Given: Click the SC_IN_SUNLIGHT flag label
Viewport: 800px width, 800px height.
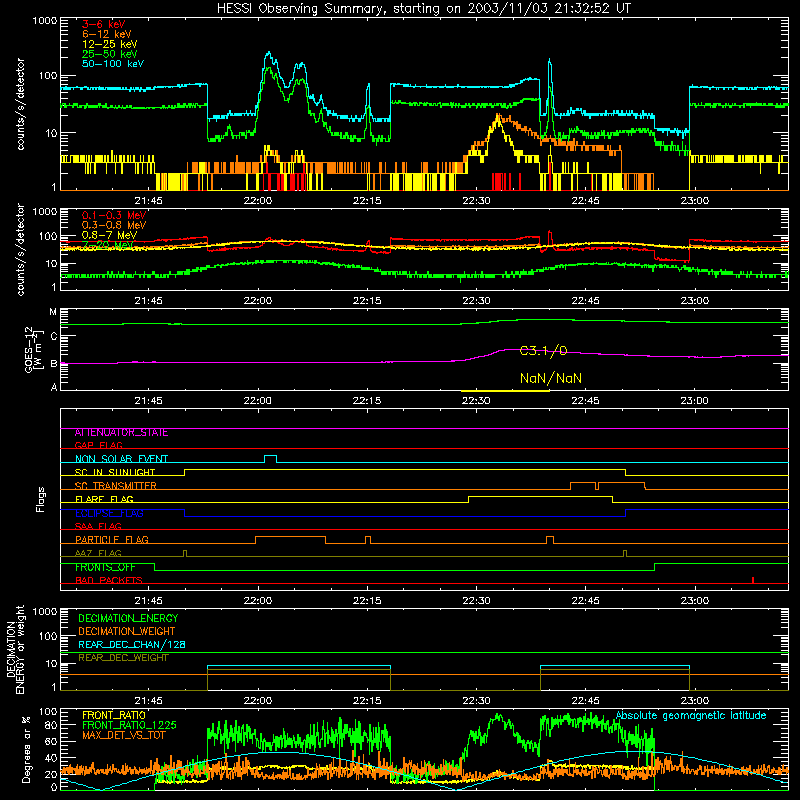Looking at the screenshot, I should [x=114, y=472].
